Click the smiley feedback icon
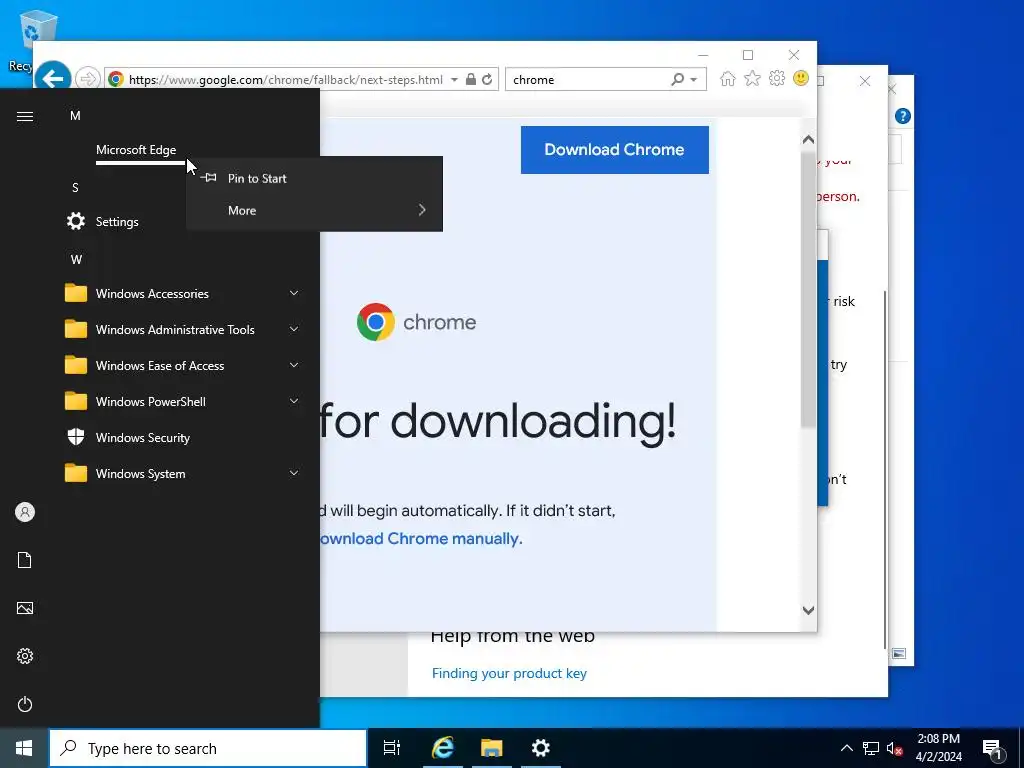Screen dimensions: 1024x768 pyautogui.click(x=801, y=78)
